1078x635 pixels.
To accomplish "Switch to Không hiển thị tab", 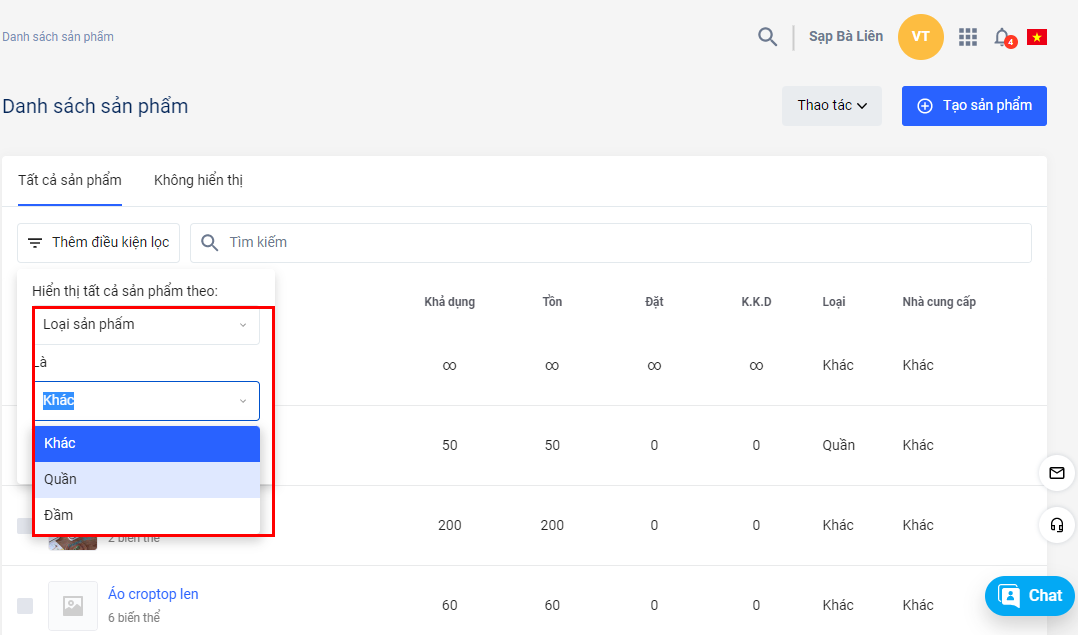I will pos(198,181).
